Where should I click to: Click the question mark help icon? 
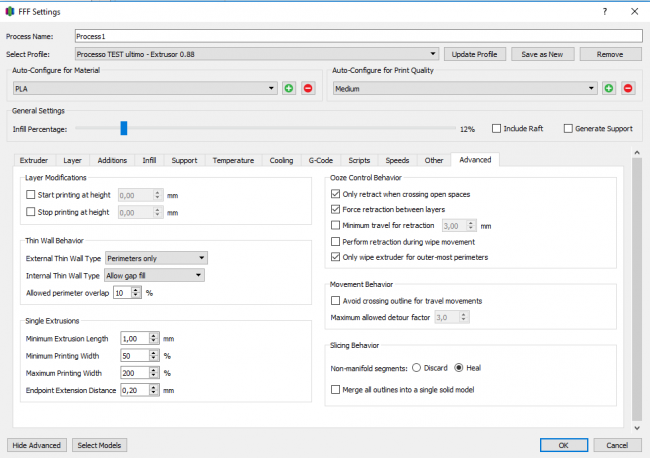[603, 11]
